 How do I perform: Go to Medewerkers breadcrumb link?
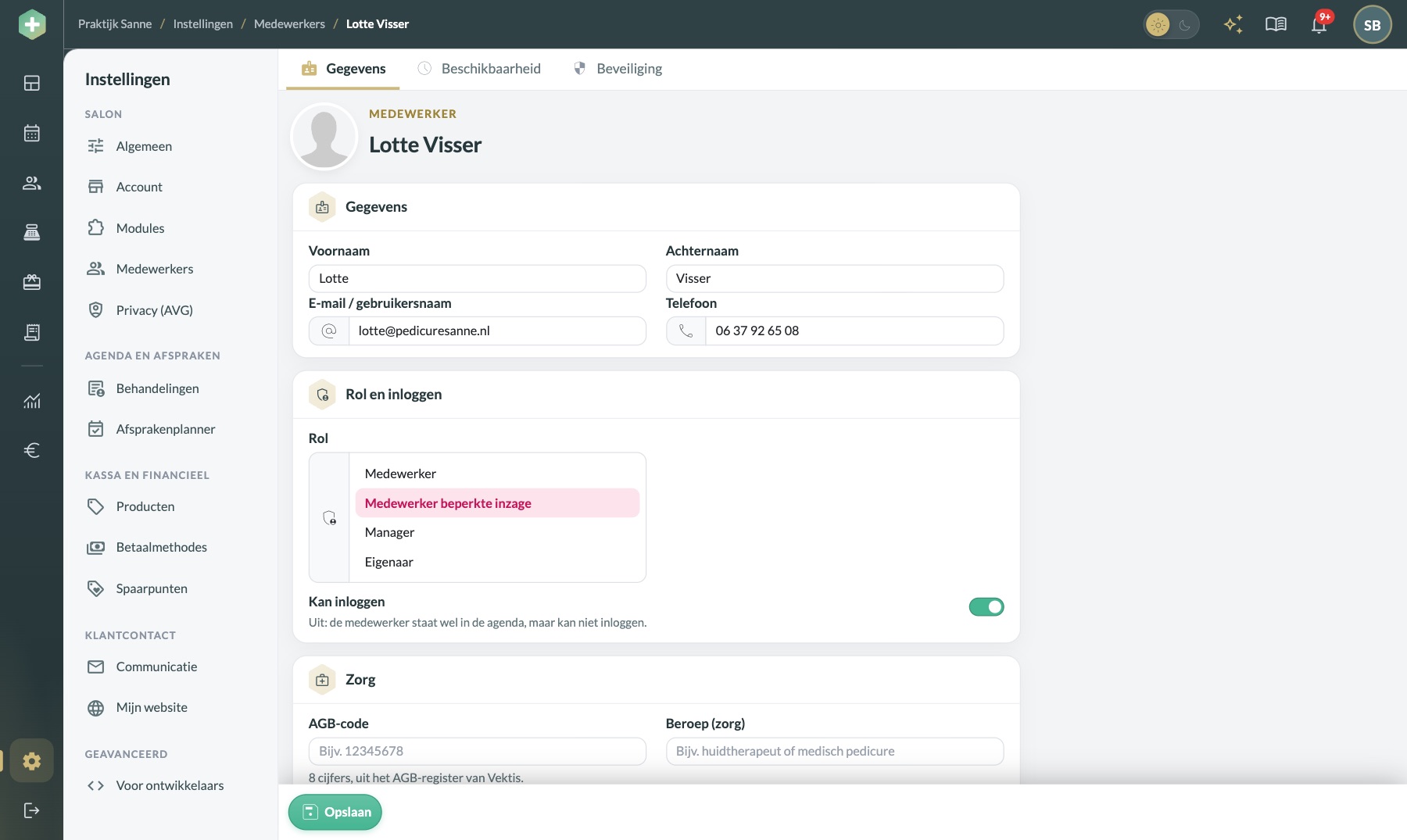(x=289, y=24)
